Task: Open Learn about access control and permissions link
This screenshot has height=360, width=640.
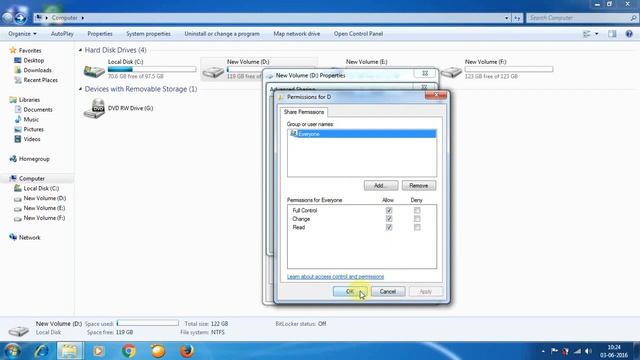Action: point(336,277)
